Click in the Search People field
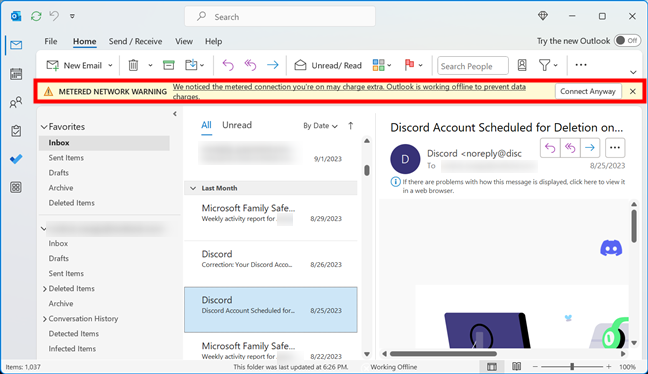648x374 pixels. coord(473,66)
